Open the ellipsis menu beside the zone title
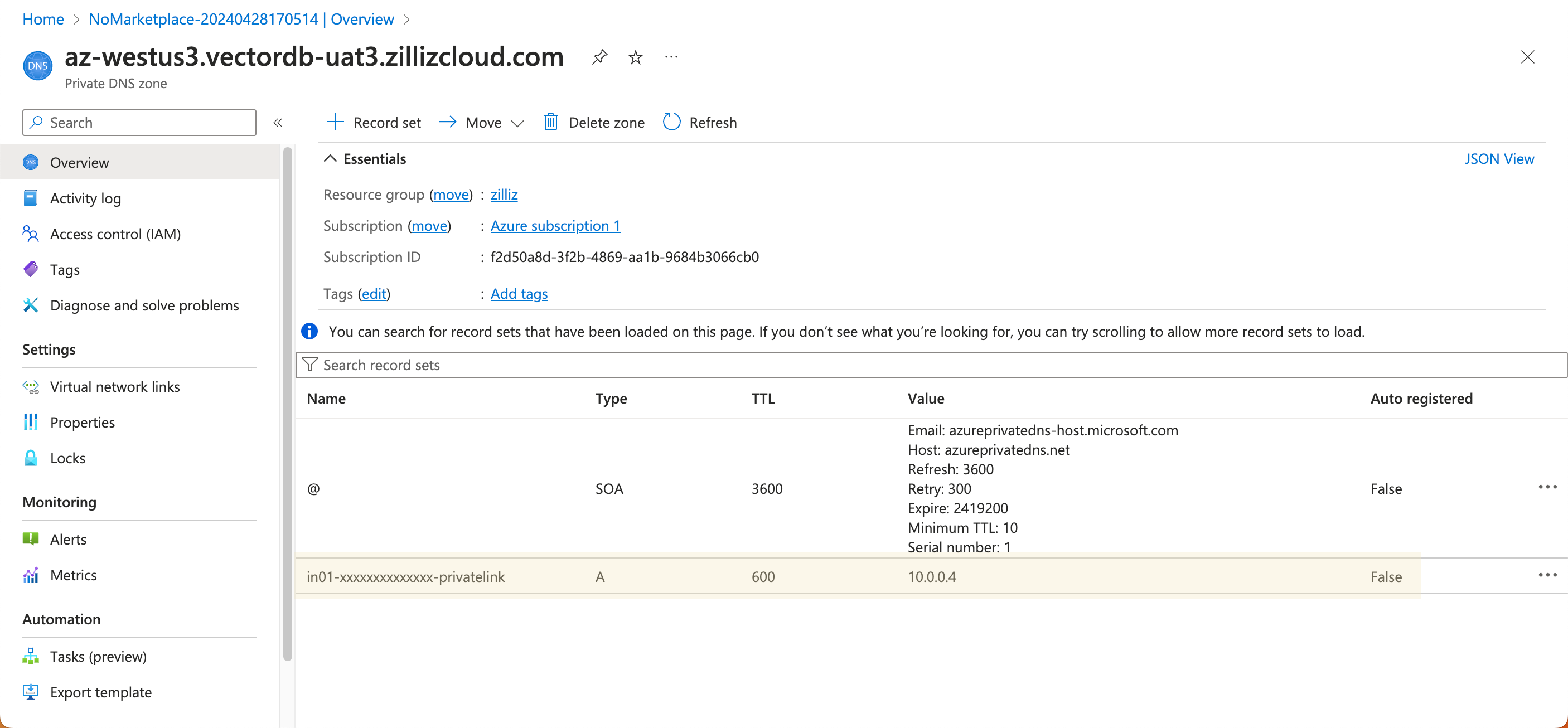Viewport: 1568px width, 728px height. tap(671, 57)
